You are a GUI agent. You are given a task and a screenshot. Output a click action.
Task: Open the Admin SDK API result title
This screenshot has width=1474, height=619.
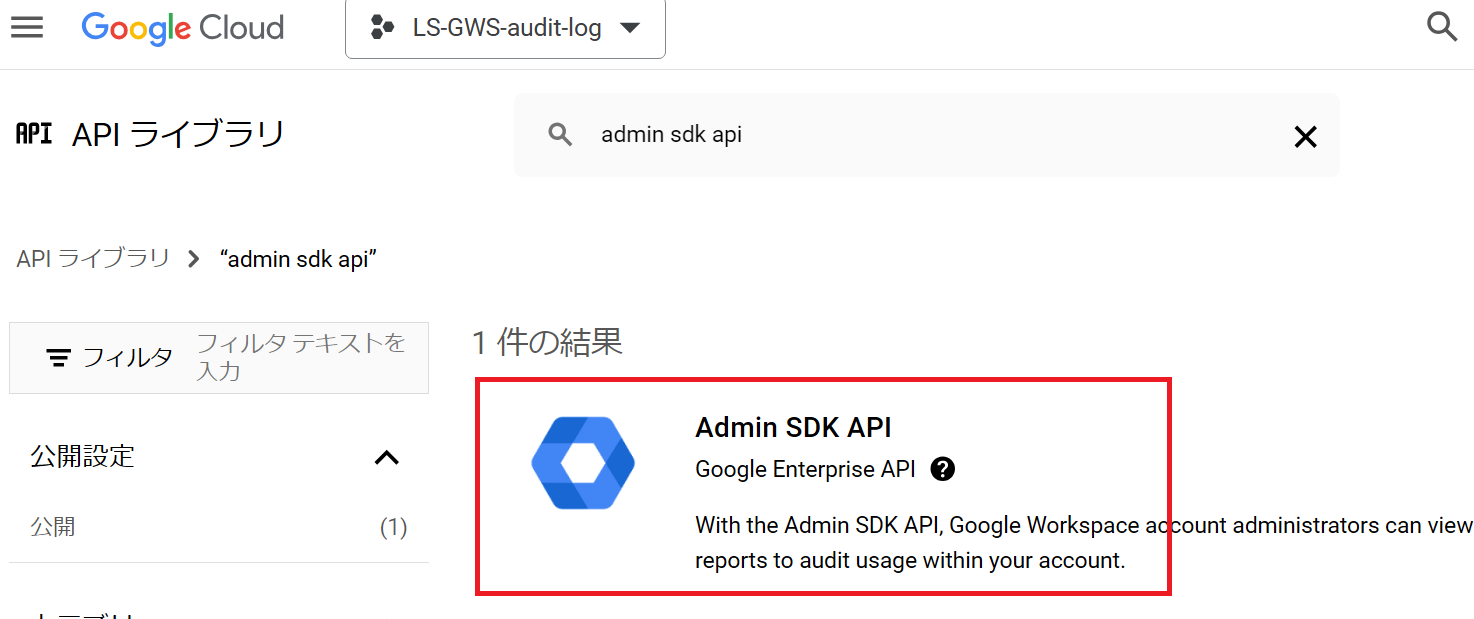coord(793,427)
